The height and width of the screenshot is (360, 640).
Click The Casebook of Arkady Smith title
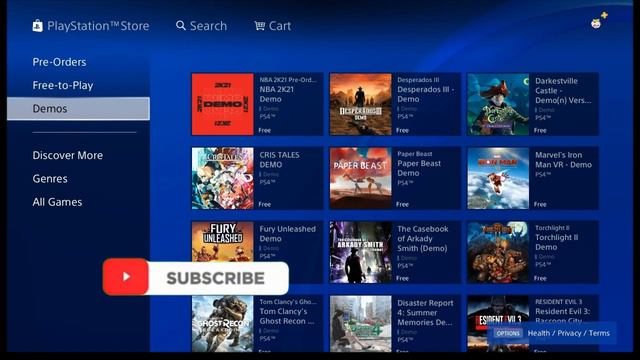423,238
